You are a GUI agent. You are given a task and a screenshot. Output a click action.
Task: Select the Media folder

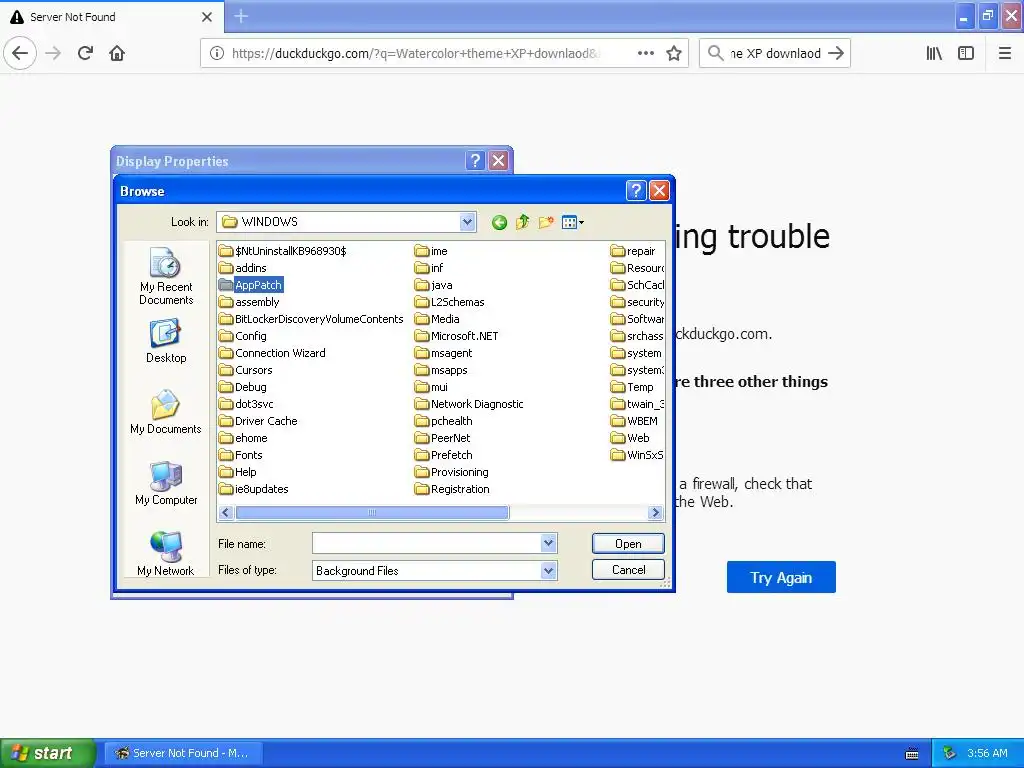(437, 319)
